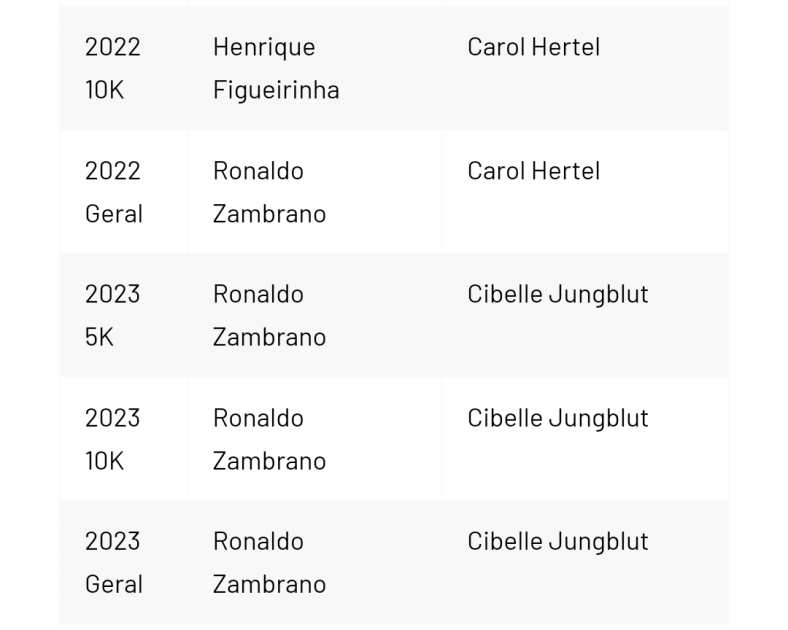Screen dimensions: 788x630
Task: Click the name Henrique Figueirinha
Action: click(275, 68)
